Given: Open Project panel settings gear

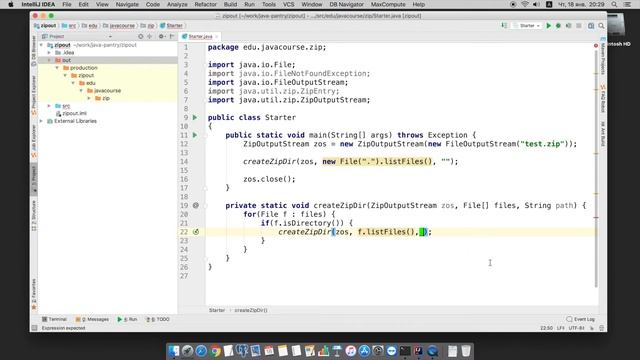Looking at the screenshot, I should 161,36.
